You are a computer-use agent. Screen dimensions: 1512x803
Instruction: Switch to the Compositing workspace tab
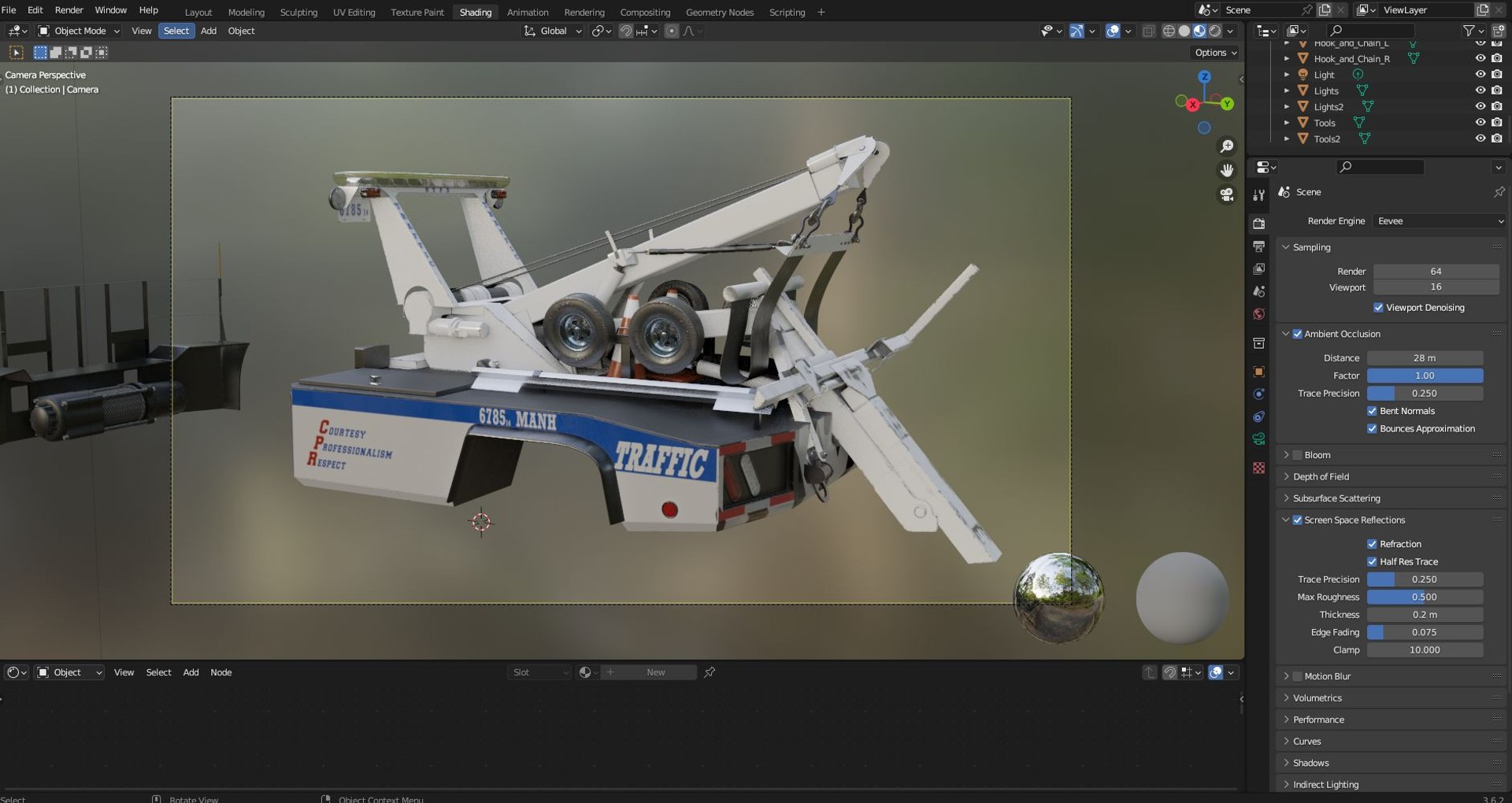coord(645,12)
